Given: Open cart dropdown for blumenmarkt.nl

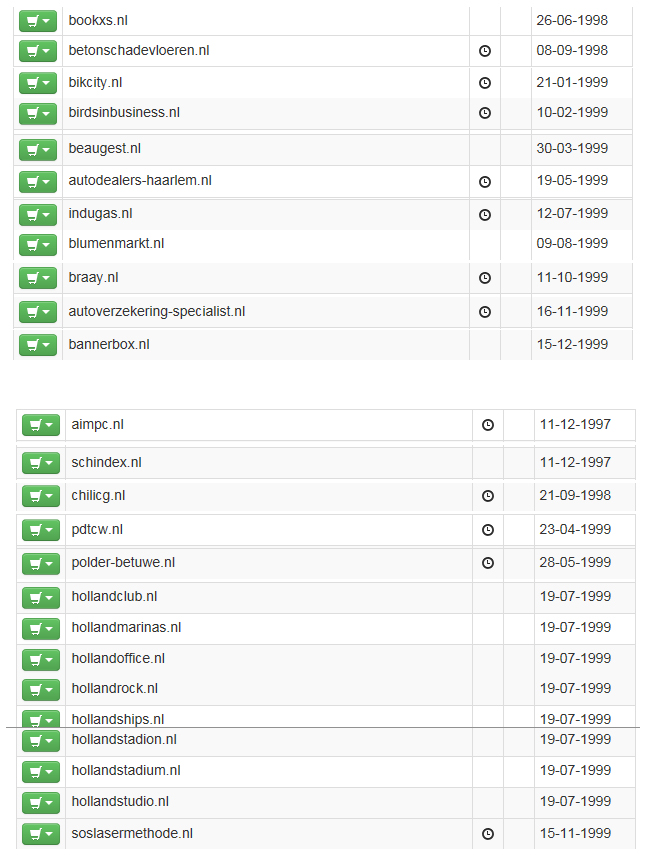Looking at the screenshot, I should pos(38,245).
